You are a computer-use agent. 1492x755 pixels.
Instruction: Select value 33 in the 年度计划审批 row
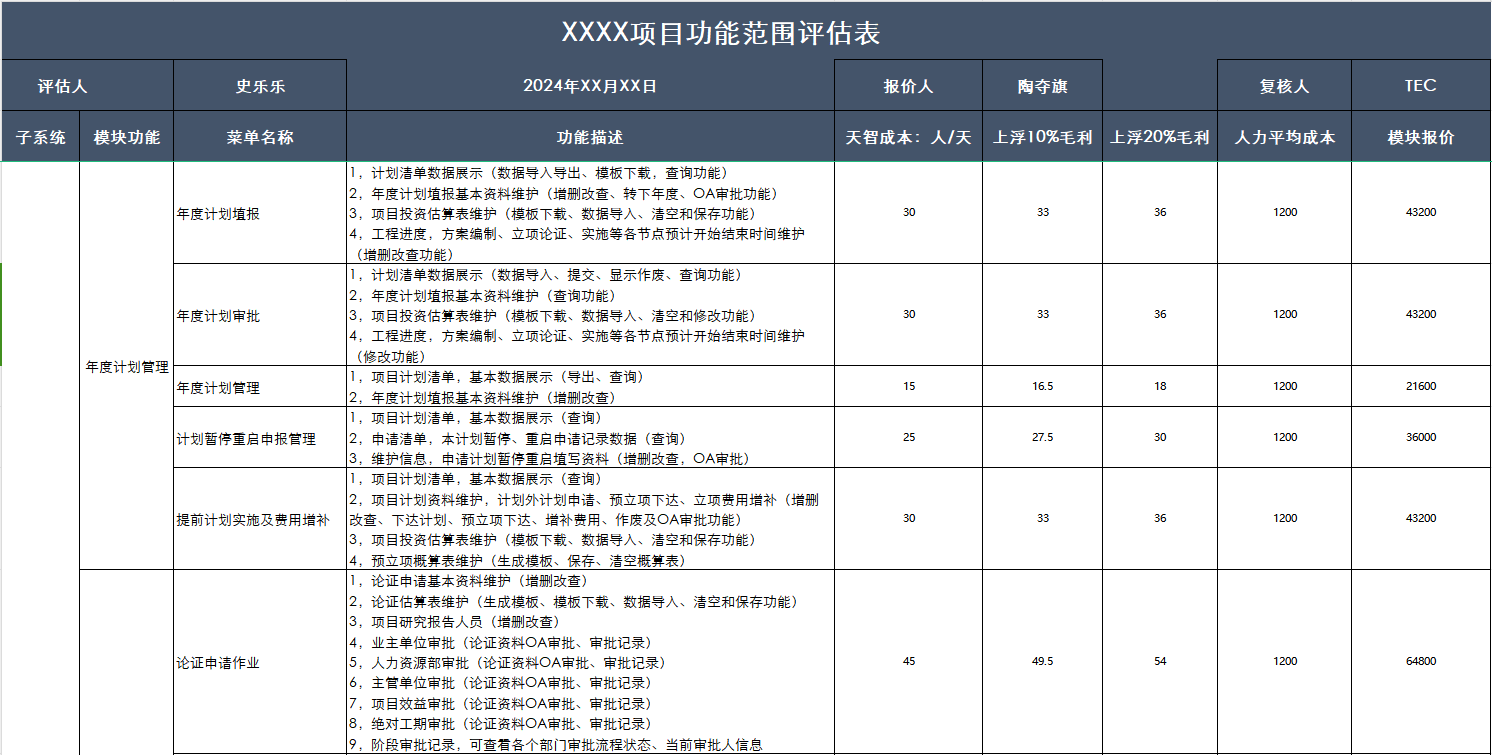pyautogui.click(x=1042, y=314)
